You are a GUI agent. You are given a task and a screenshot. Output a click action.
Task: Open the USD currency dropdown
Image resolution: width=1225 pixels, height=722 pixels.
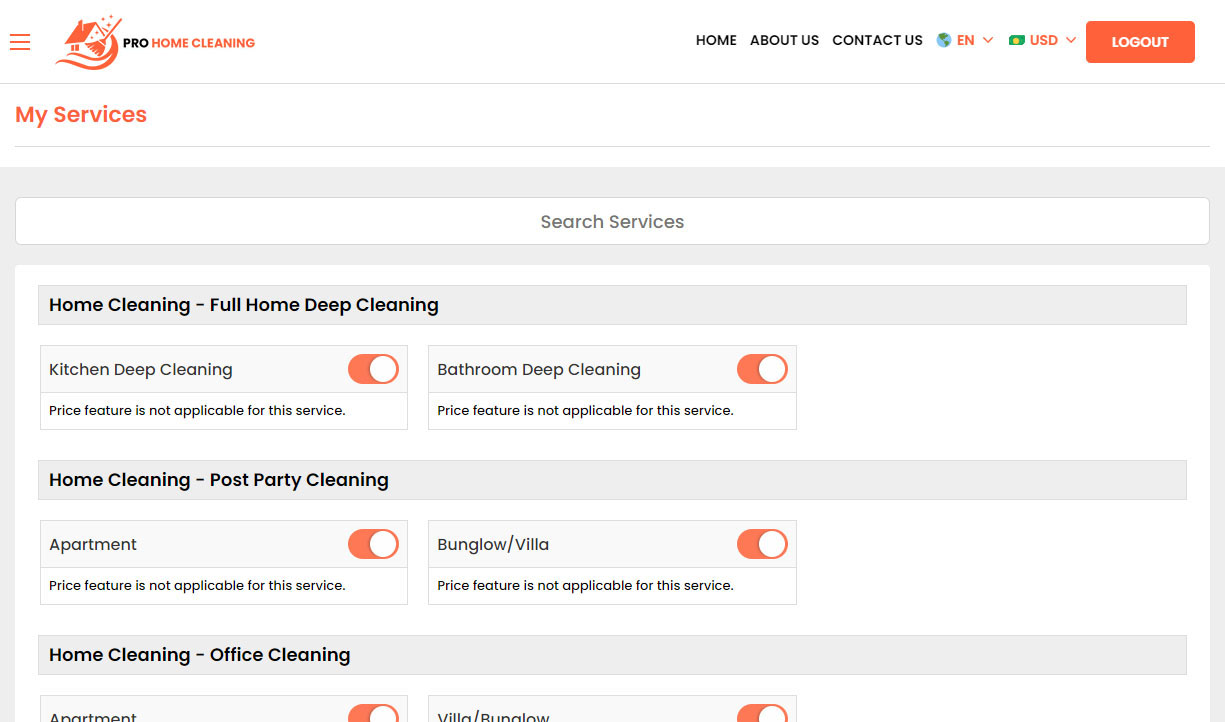point(1045,40)
